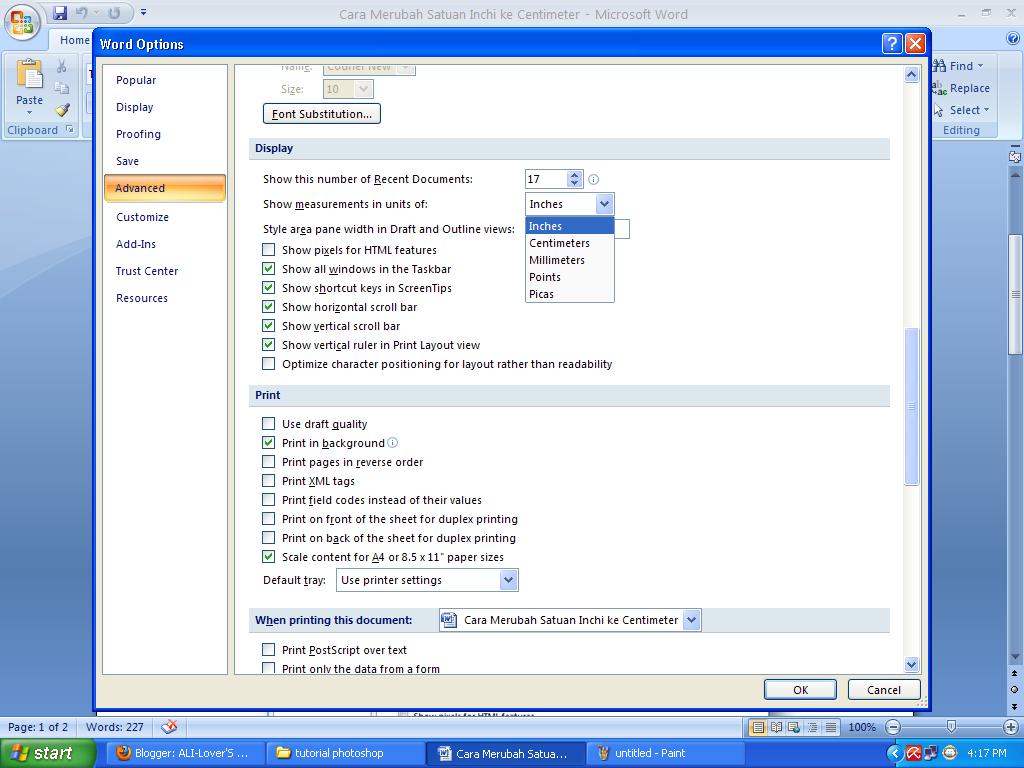
Task: Increase Recent Documents number spinner
Action: pos(574,174)
